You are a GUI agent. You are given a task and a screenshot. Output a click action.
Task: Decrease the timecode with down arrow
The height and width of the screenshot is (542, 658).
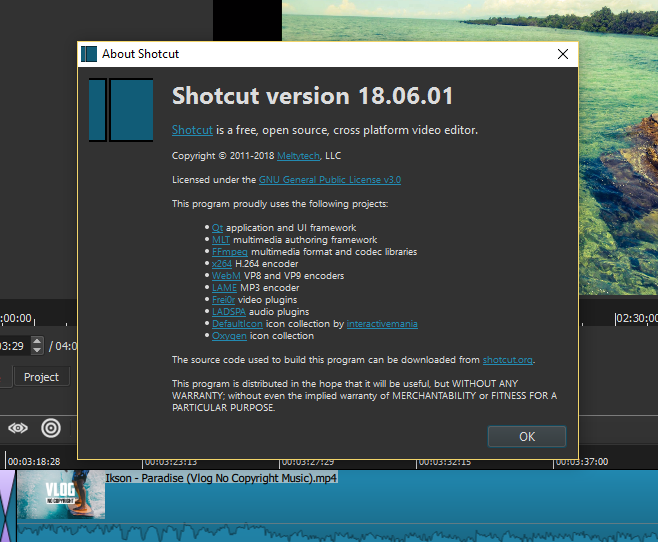(37, 350)
